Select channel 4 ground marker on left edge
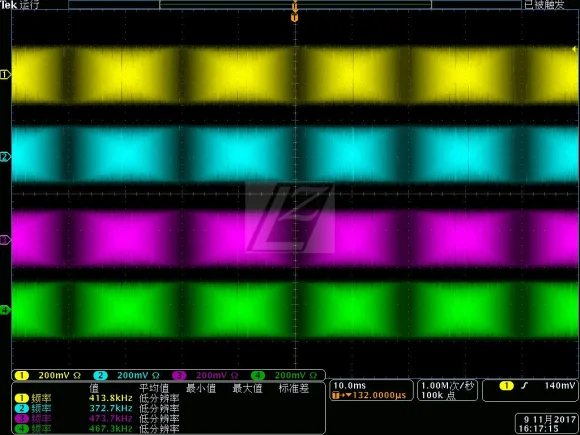The height and width of the screenshot is (435, 580). click(5, 310)
